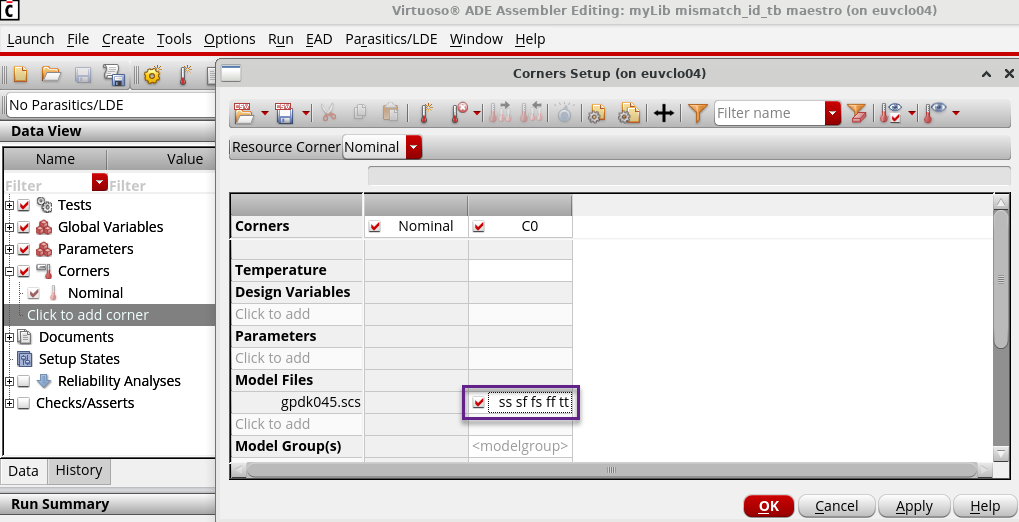
Task: Toggle the Parameters checkbox in Data View
Action: coord(24,250)
